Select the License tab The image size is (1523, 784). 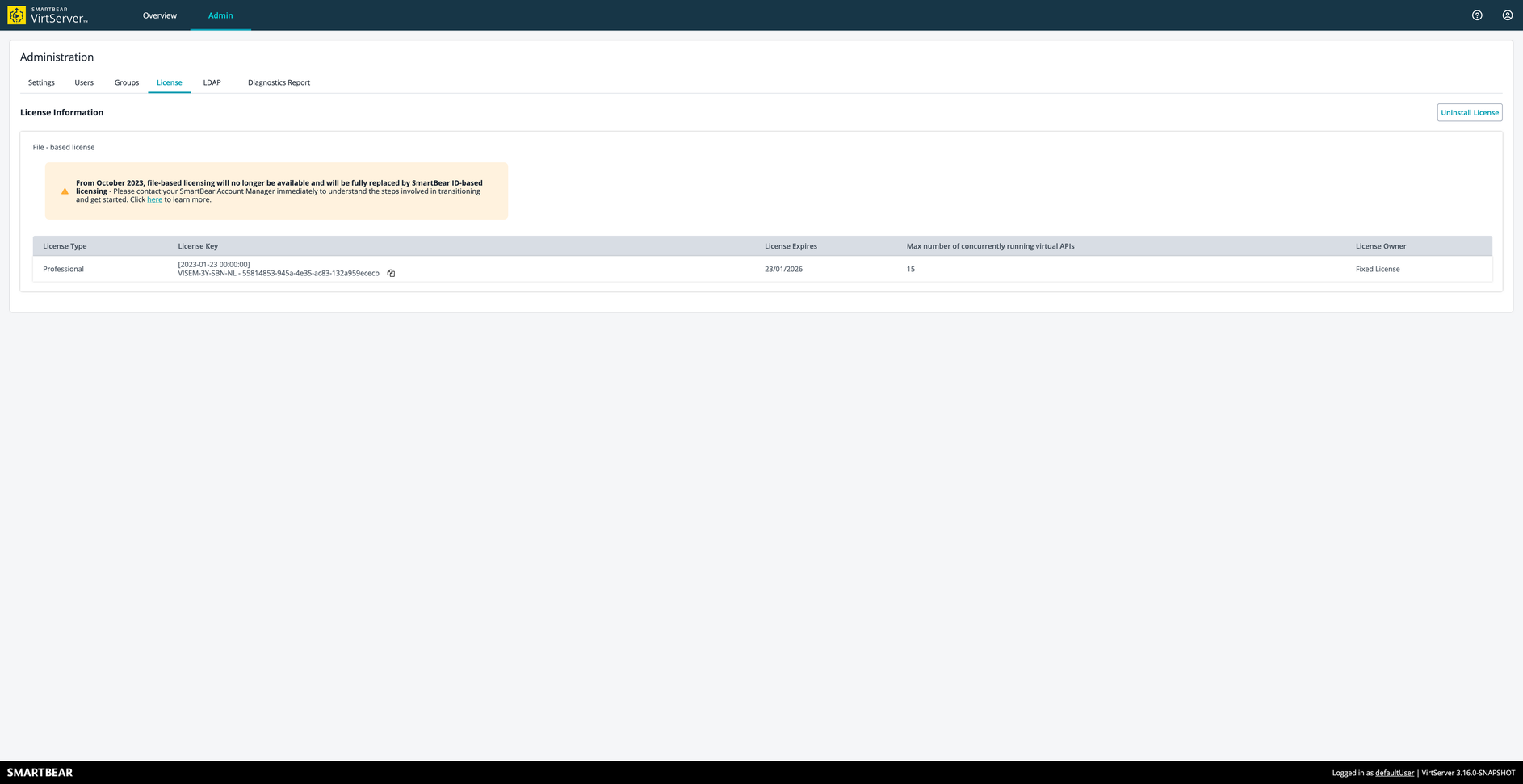[169, 82]
